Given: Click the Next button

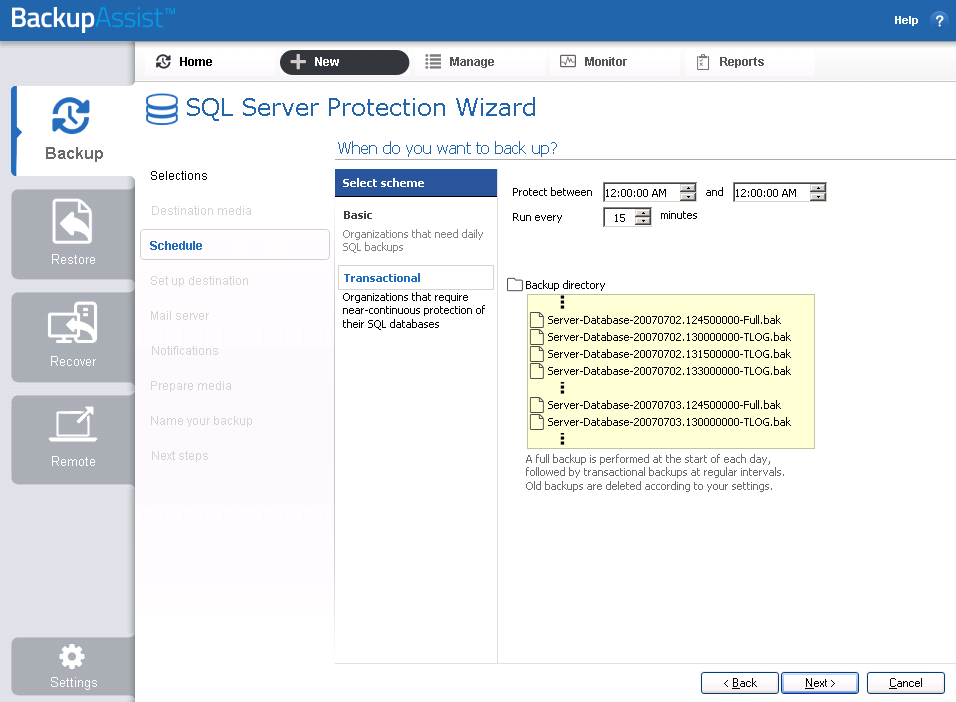Looking at the screenshot, I should pos(820,683).
